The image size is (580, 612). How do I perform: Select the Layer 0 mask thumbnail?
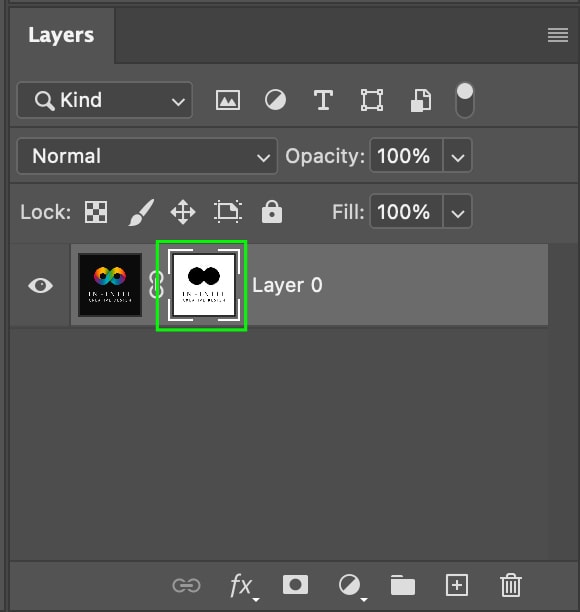(204, 285)
